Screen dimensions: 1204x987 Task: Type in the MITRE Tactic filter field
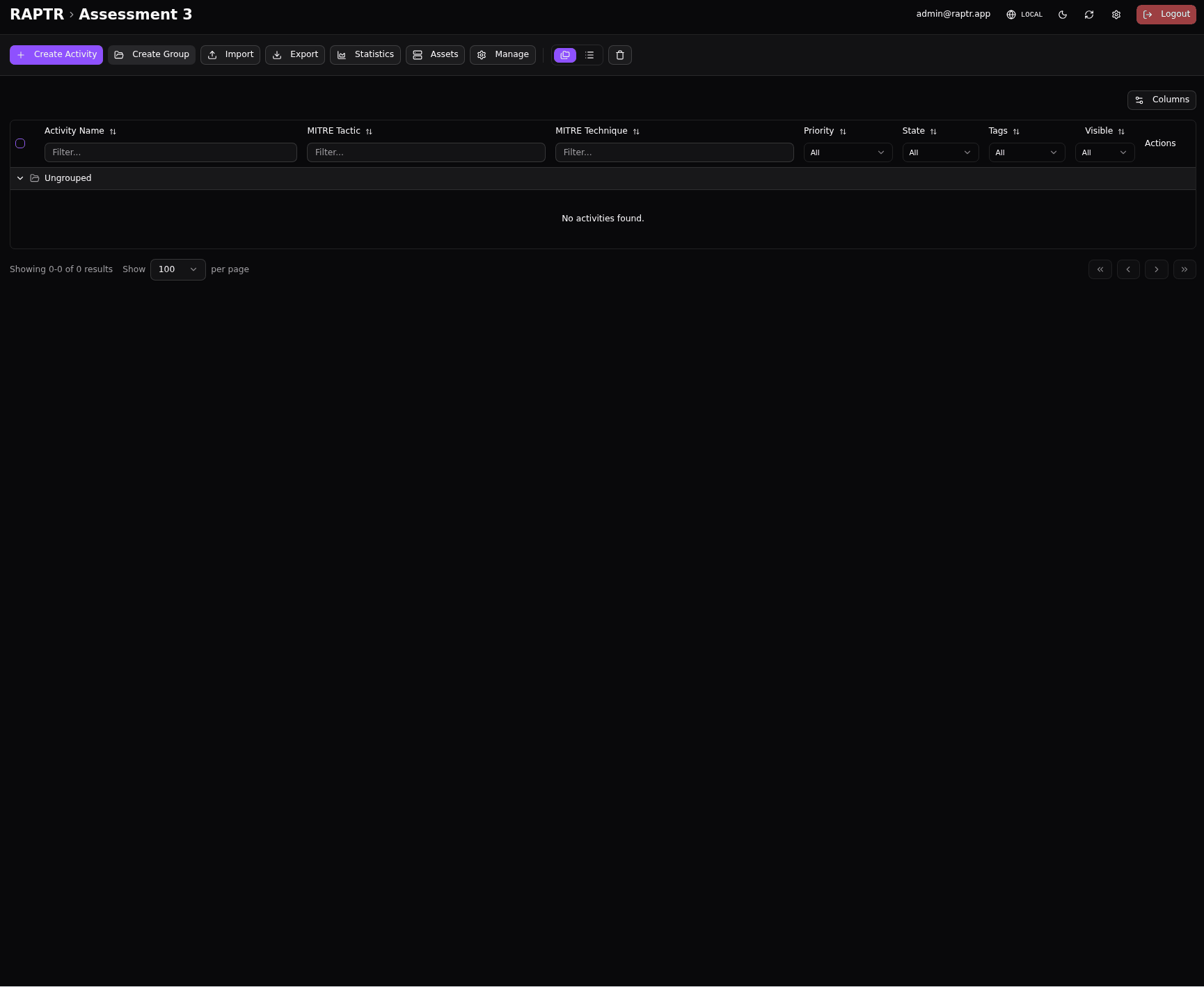[425, 152]
